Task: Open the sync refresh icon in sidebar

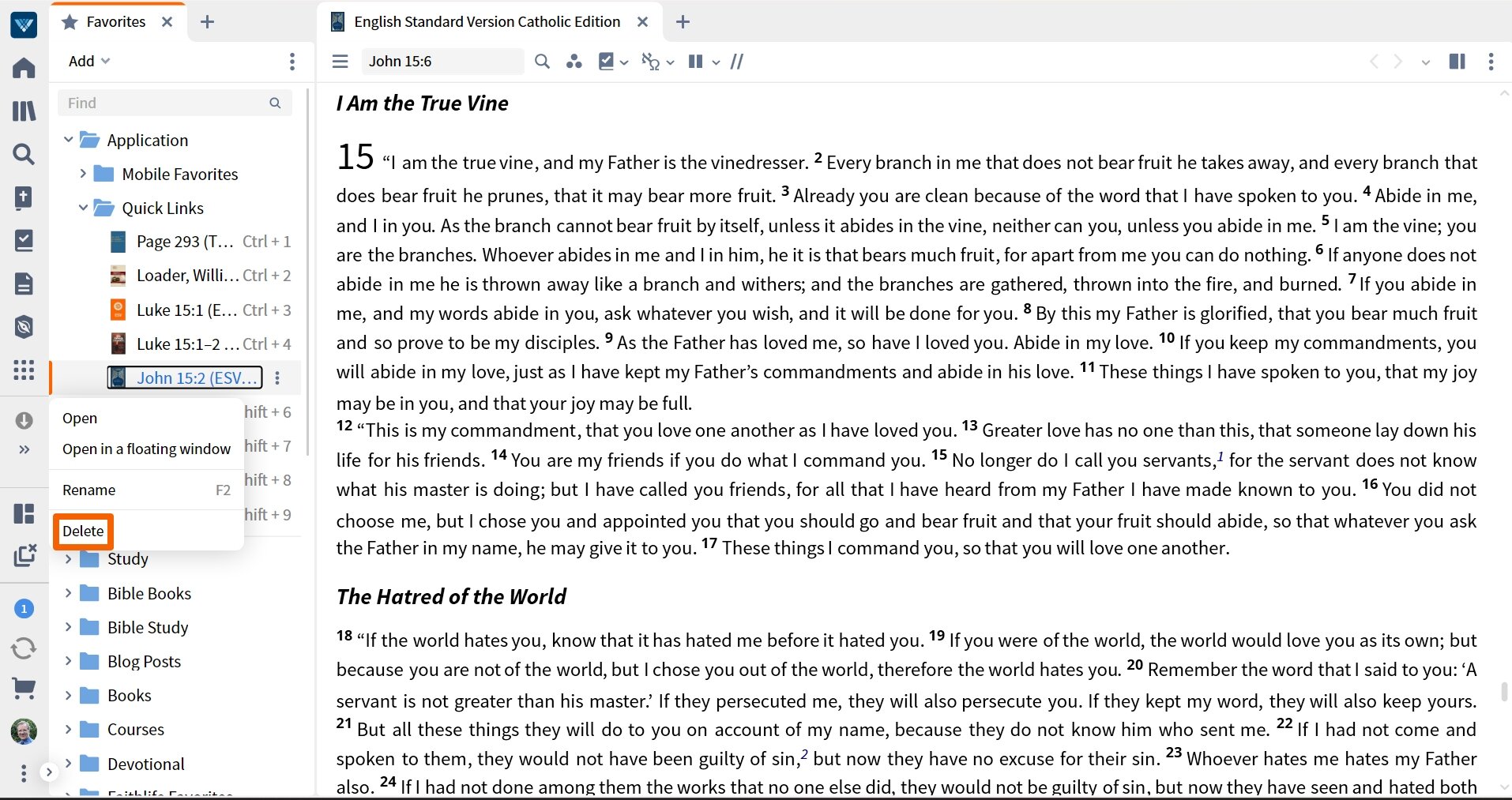Action: click(24, 649)
